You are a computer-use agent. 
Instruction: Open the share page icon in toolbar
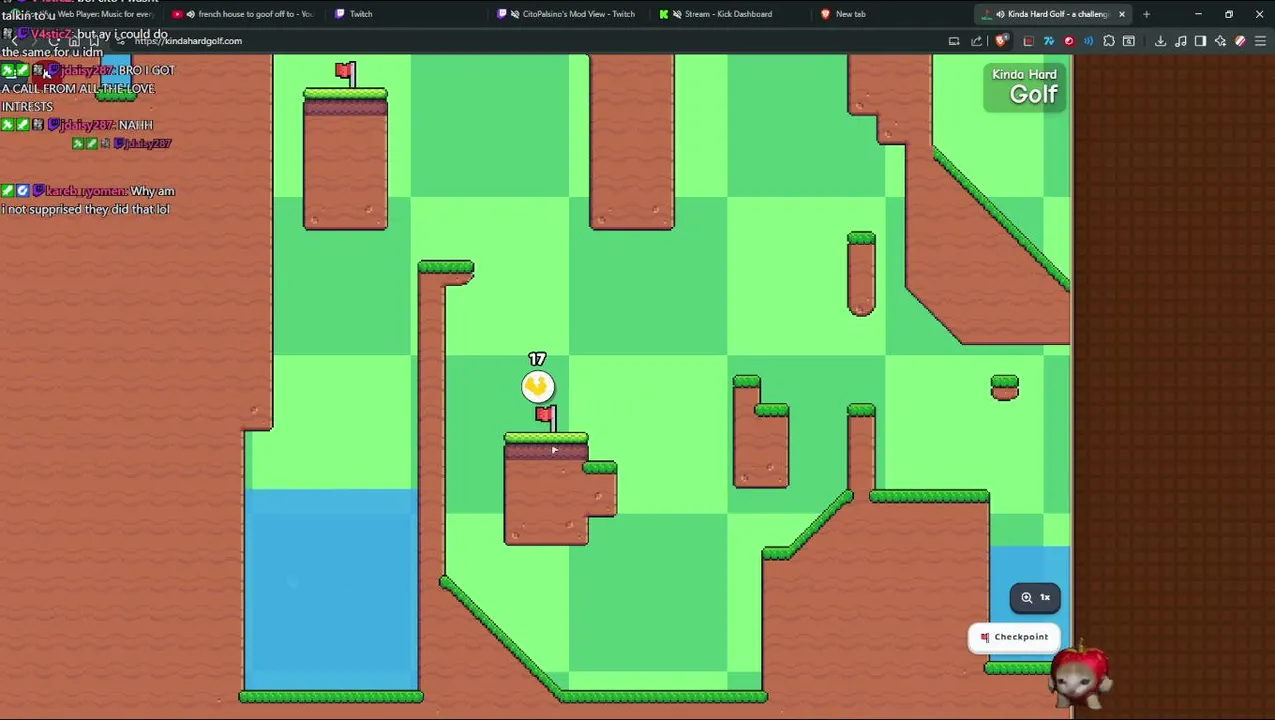point(977,41)
